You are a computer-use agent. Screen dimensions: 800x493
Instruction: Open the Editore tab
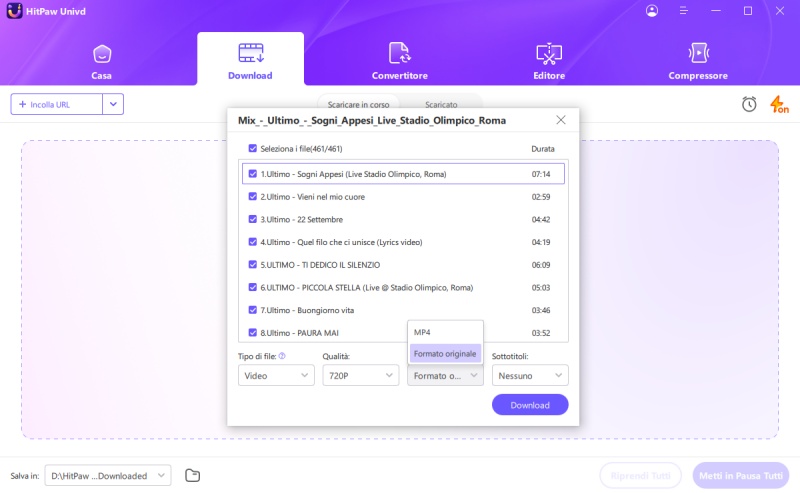pos(549,62)
